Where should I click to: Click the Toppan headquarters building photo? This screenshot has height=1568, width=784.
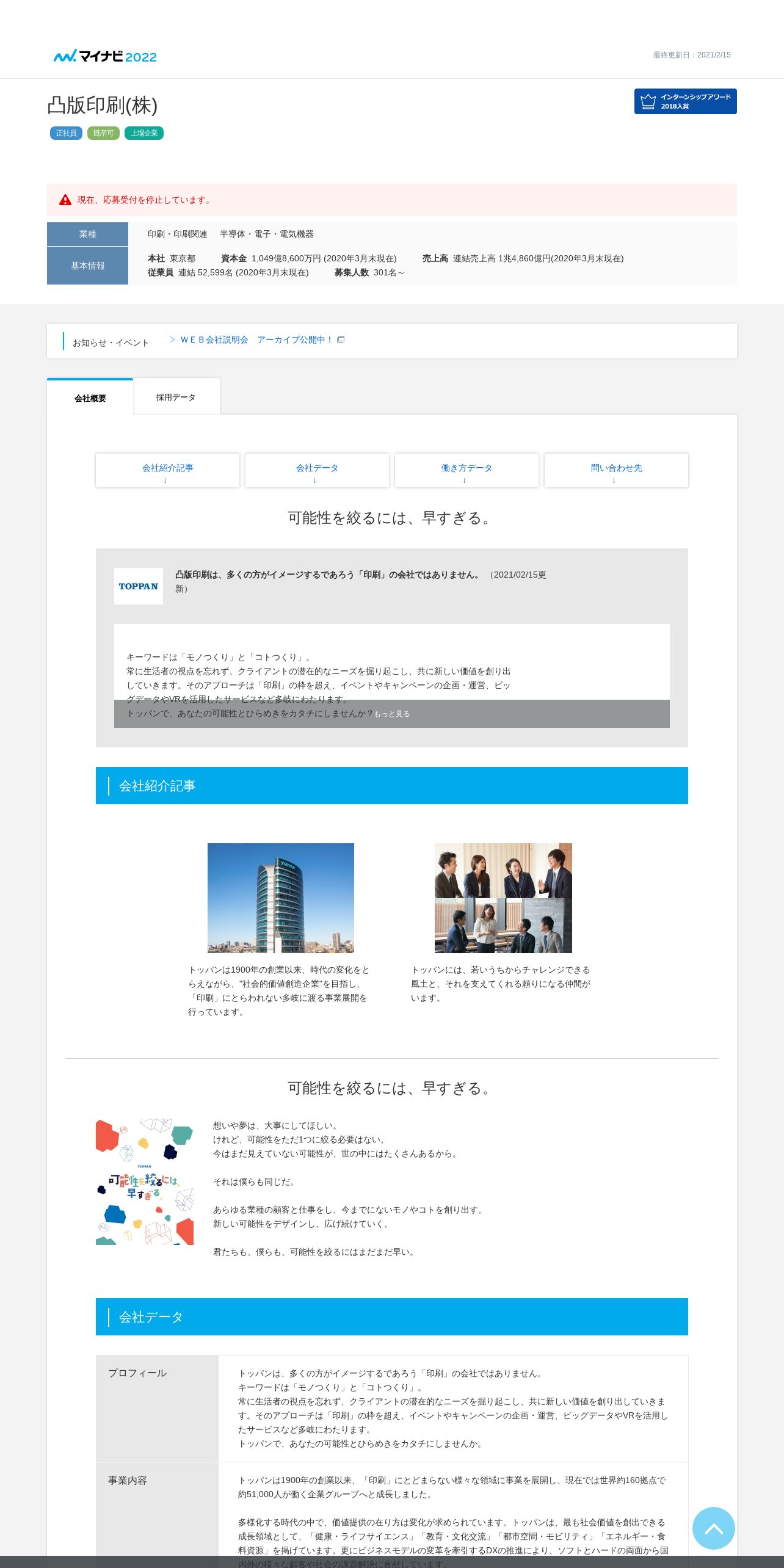(x=281, y=898)
